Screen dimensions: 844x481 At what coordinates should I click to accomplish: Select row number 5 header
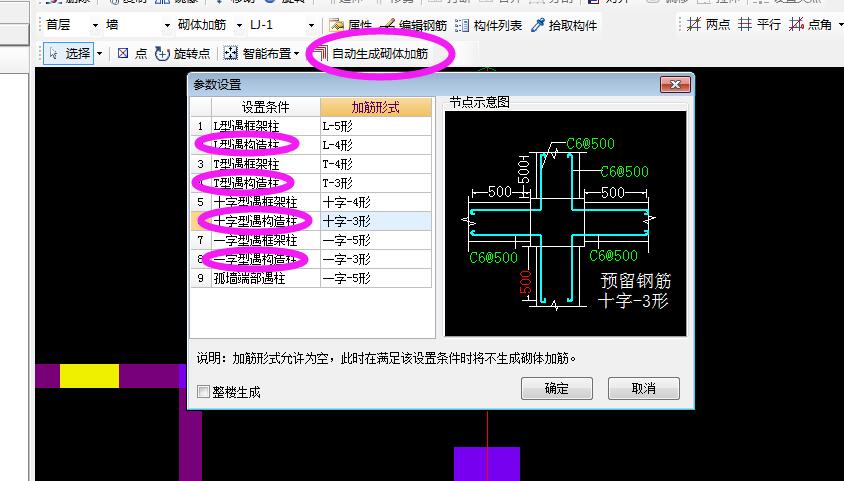point(201,202)
